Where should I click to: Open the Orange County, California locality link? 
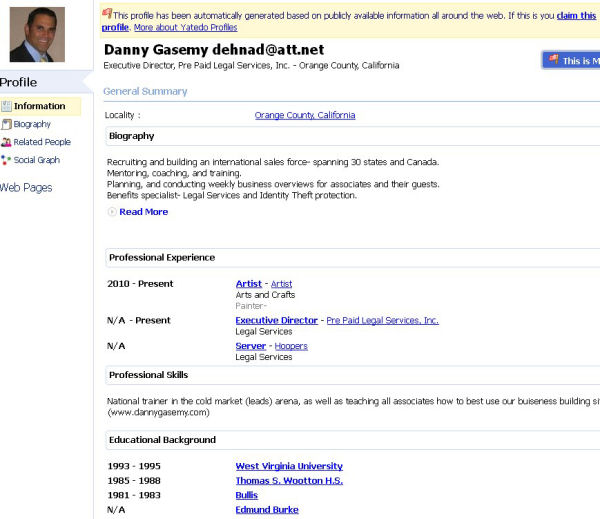point(305,115)
